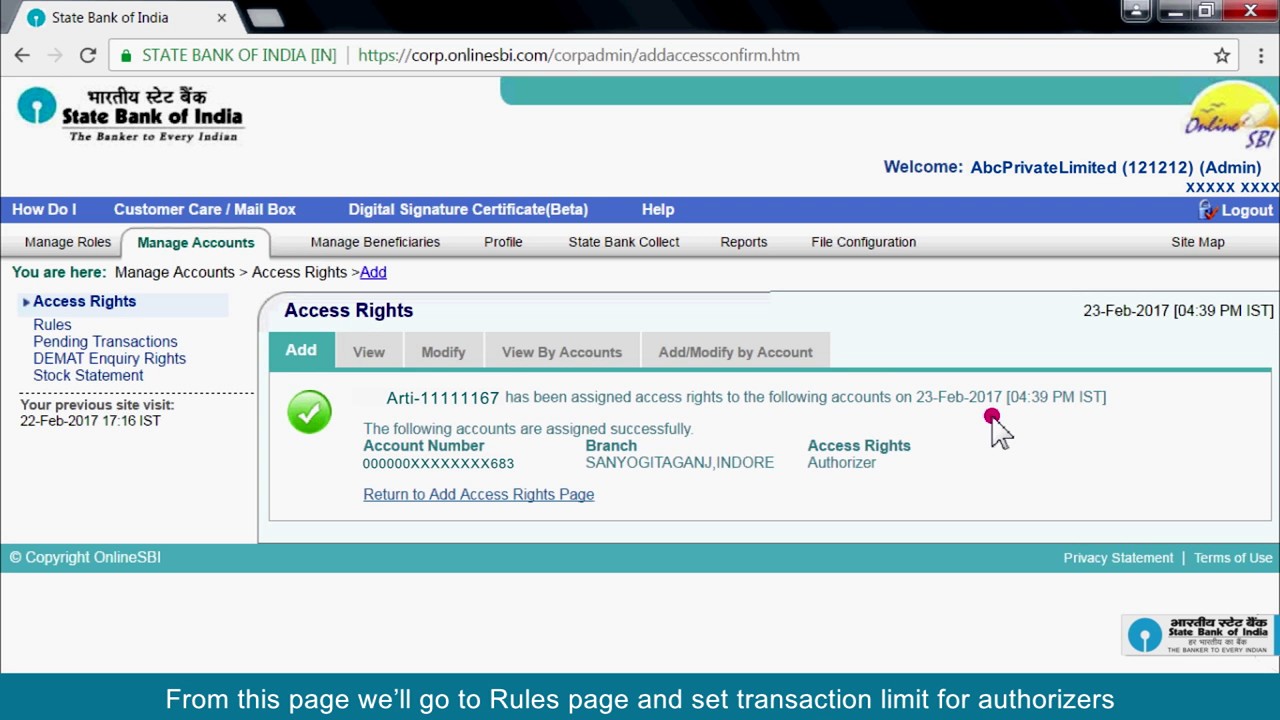Viewport: 1280px width, 720px height.
Task: Click the previous site visit date
Action: point(90,421)
